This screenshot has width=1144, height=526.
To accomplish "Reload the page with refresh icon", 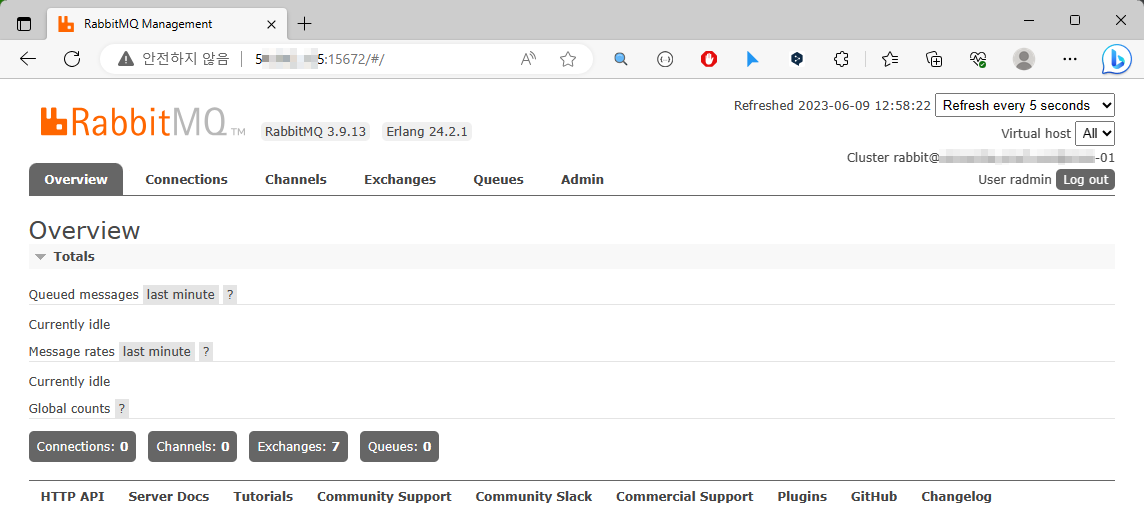I will pyautogui.click(x=72, y=59).
